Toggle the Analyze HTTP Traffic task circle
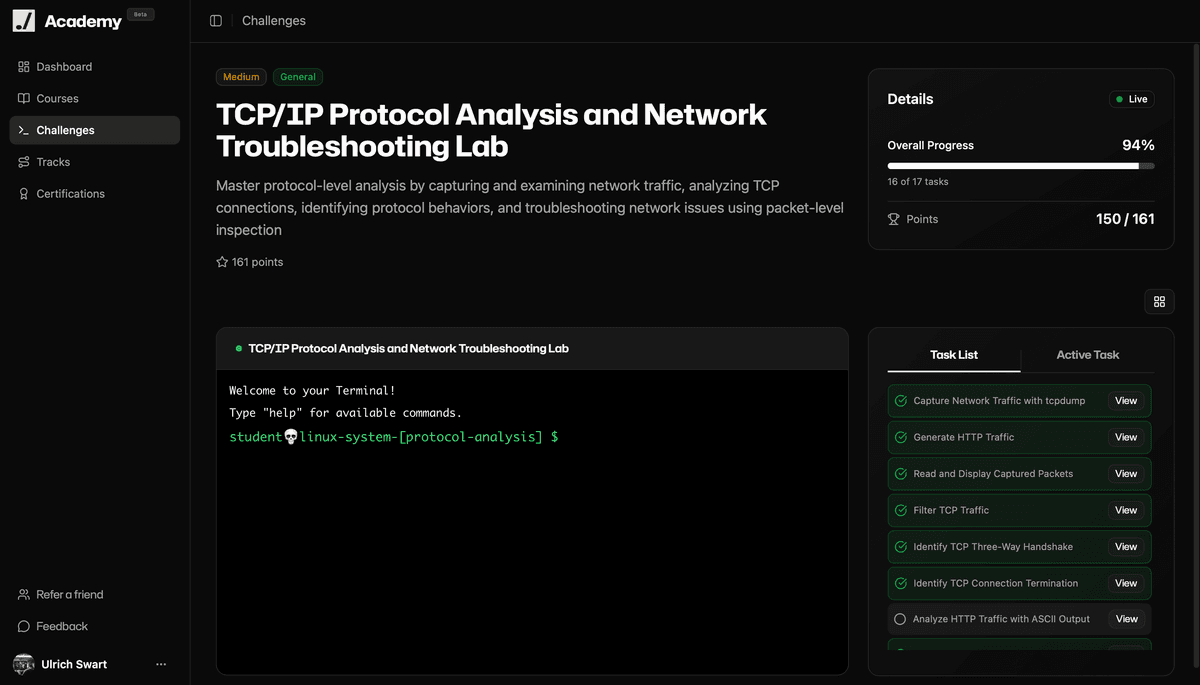Screen dimensions: 1200x685 (x=900, y=619)
